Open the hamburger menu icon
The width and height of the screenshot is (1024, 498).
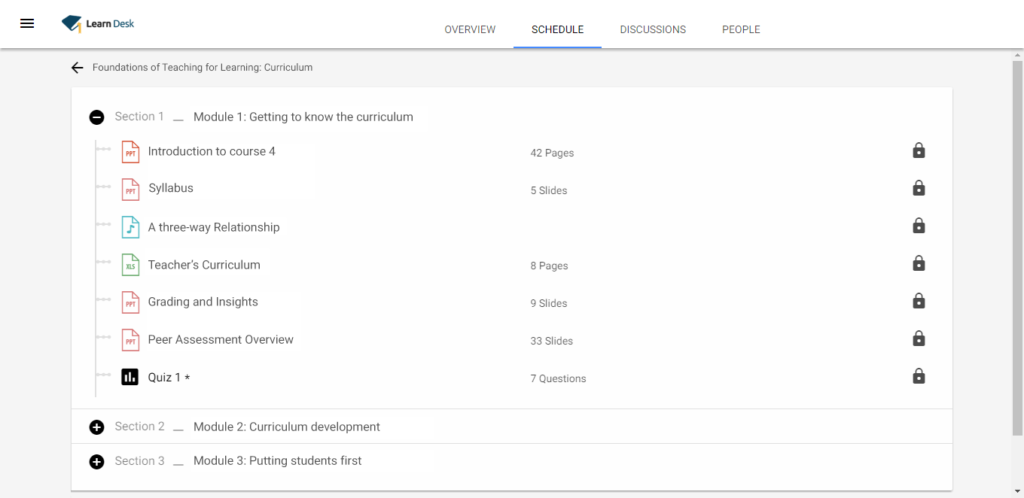pos(27,23)
